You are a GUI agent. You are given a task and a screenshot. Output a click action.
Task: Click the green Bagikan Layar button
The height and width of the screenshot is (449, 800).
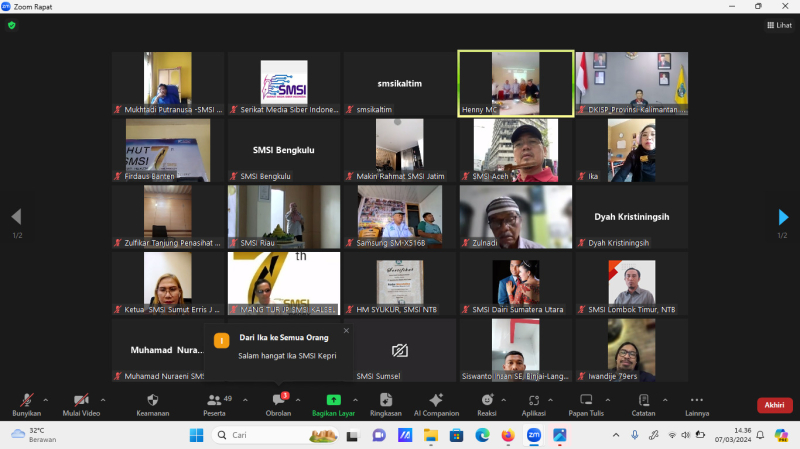pos(333,403)
